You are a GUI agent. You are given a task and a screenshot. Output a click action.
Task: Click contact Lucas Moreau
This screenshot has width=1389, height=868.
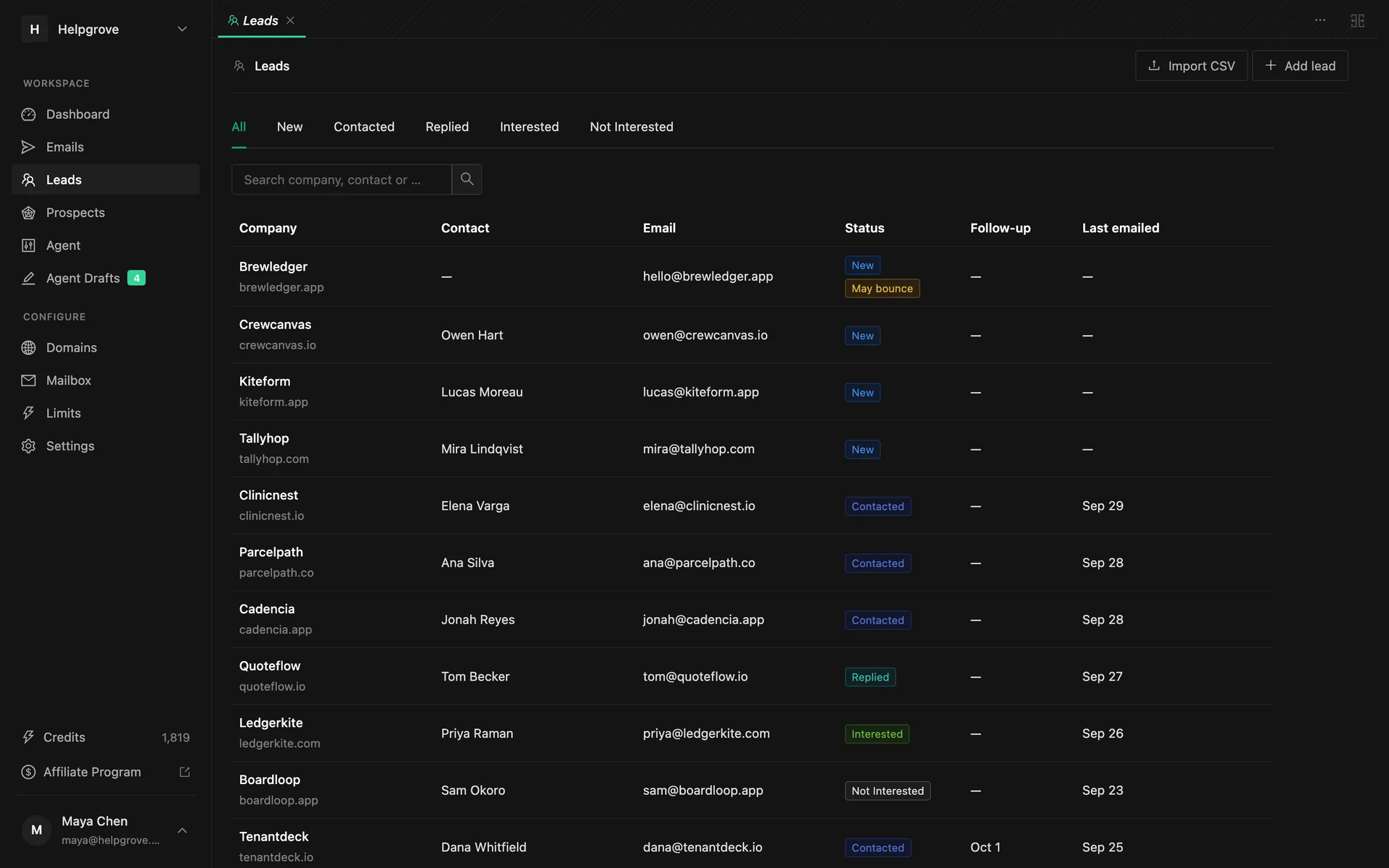pyautogui.click(x=482, y=392)
